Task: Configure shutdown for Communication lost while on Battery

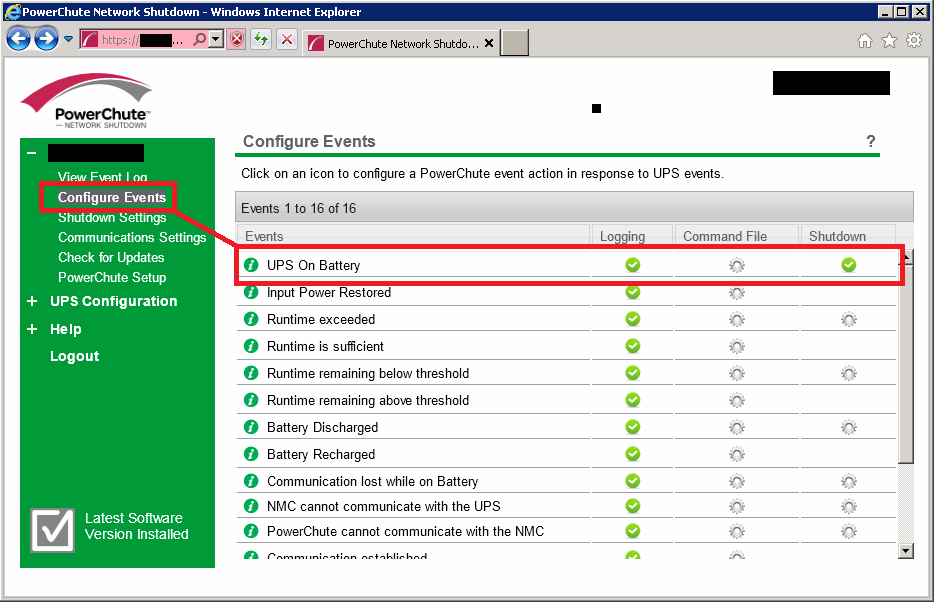Action: click(x=849, y=482)
